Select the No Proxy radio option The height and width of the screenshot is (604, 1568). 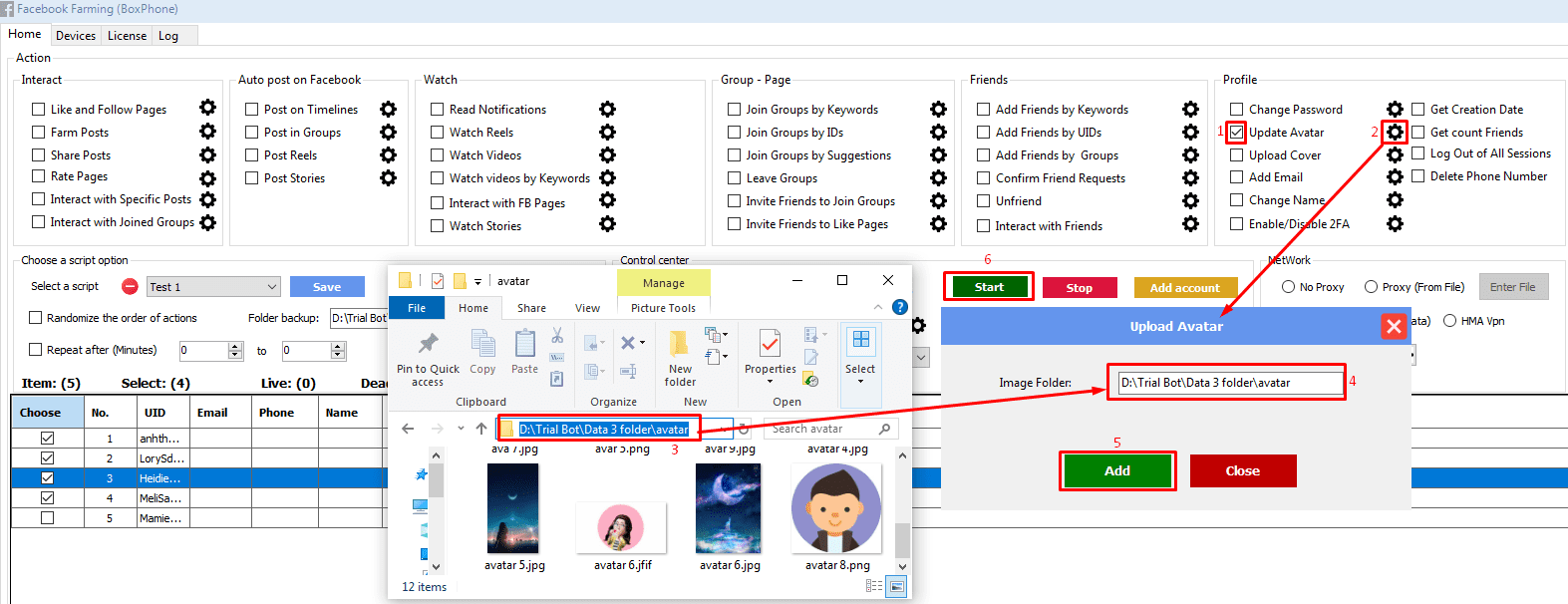click(x=1289, y=287)
